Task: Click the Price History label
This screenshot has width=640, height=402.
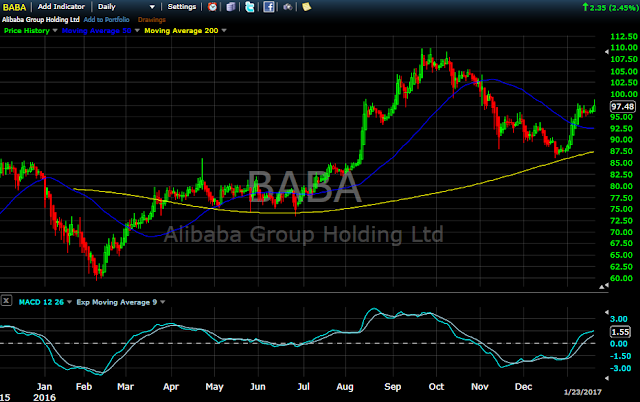Action: (27, 31)
